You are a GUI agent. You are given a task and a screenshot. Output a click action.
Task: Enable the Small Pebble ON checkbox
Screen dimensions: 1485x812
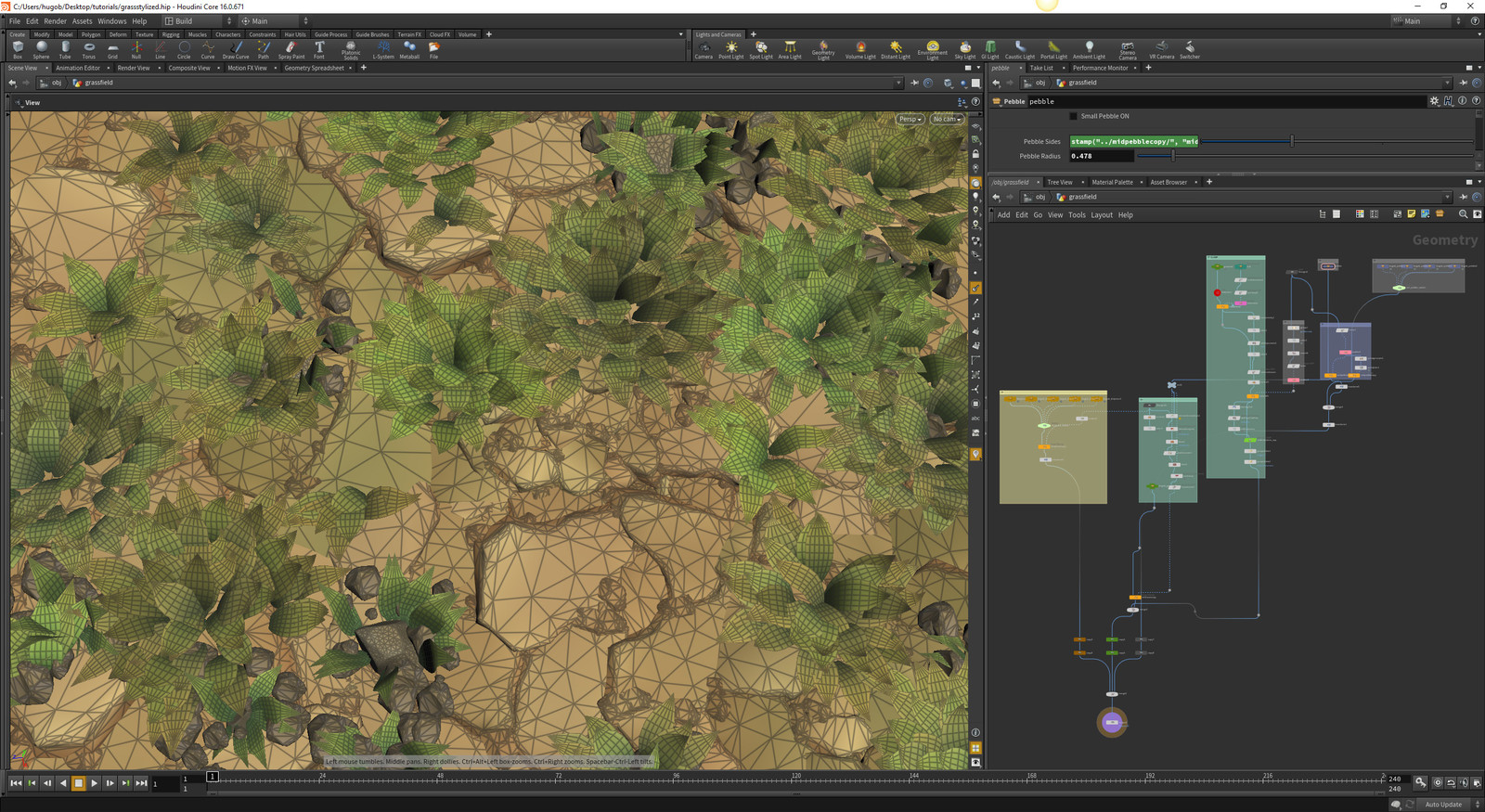[1074, 116]
